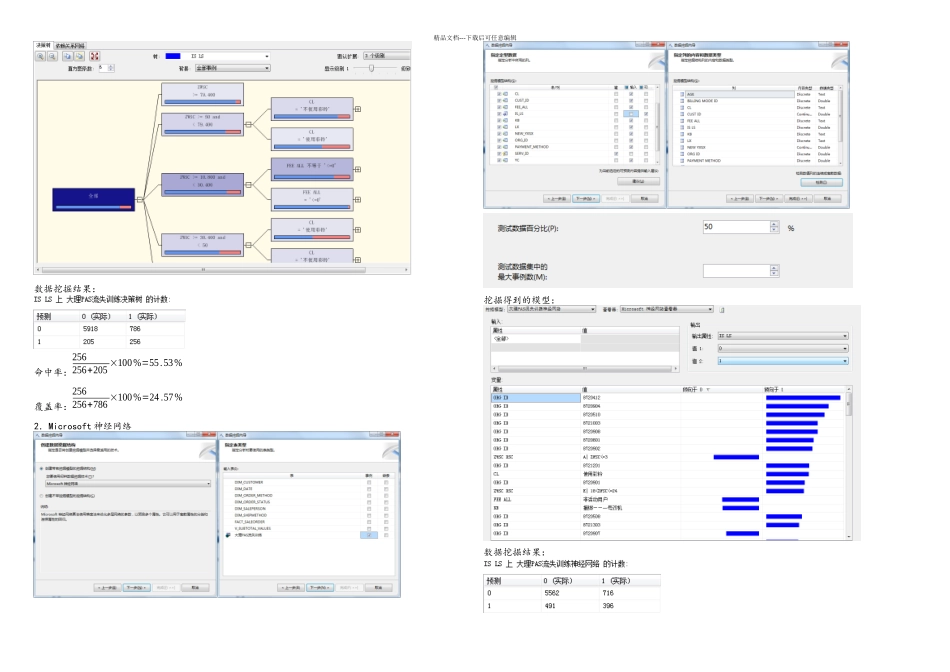
Task: Toggle the key checkbox for SERV_ID row
Action: pyautogui.click(x=617, y=153)
